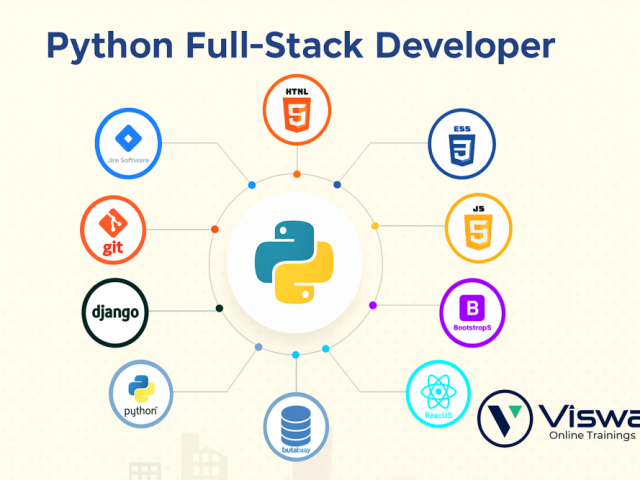
Task: Click the large central Python logo
Action: (294, 262)
